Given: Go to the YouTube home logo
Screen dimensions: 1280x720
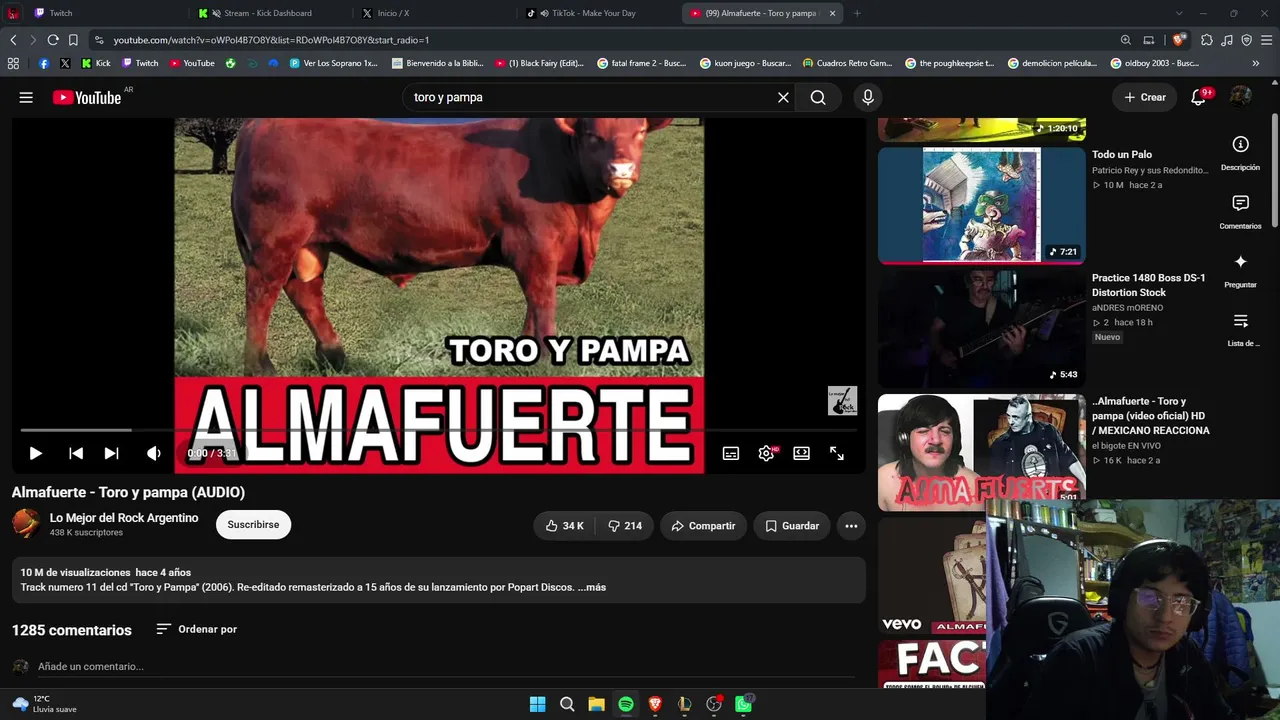Looking at the screenshot, I should pyautogui.click(x=87, y=97).
